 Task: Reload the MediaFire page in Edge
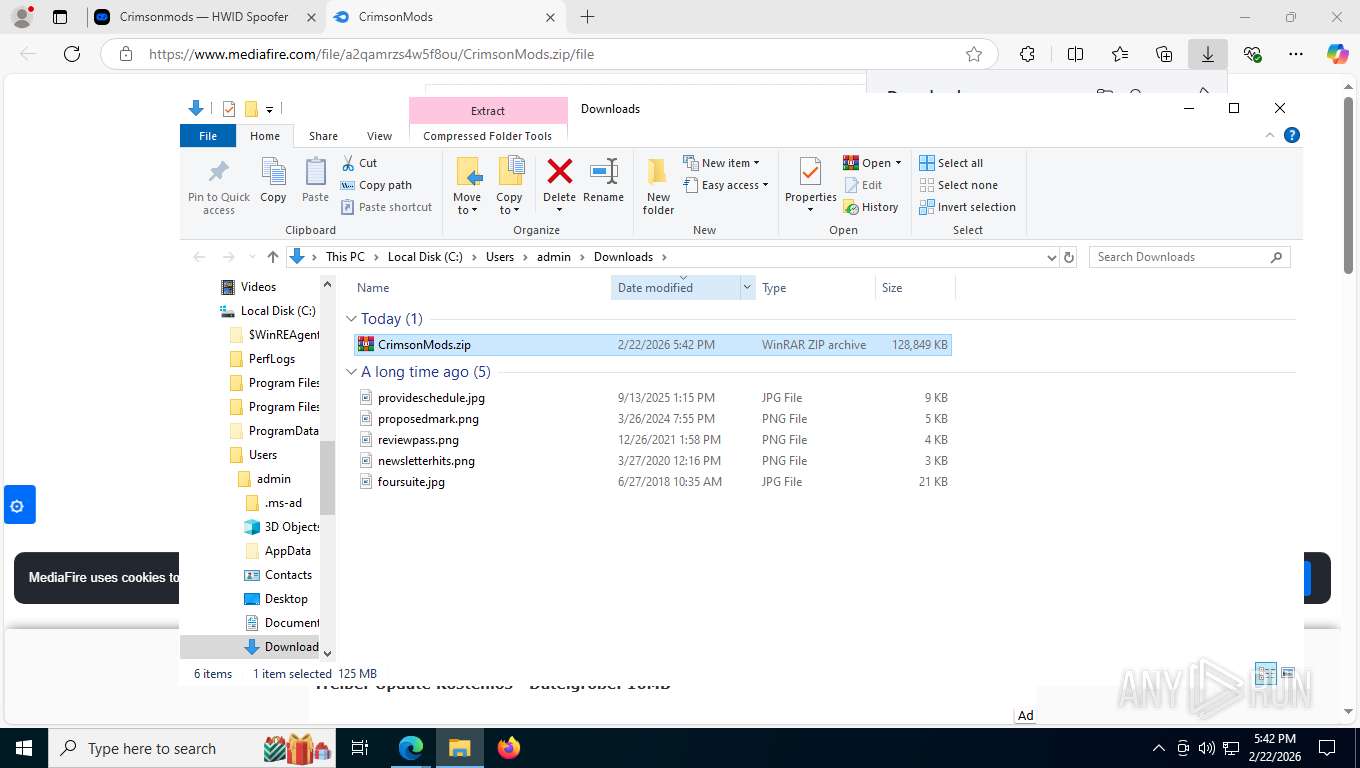pyautogui.click(x=72, y=54)
